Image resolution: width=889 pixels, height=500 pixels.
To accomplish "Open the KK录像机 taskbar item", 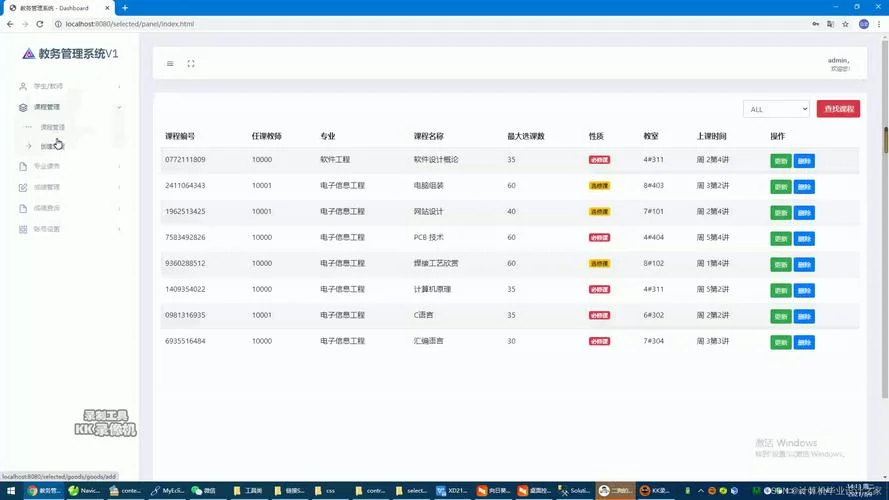I will pyautogui.click(x=655, y=490).
